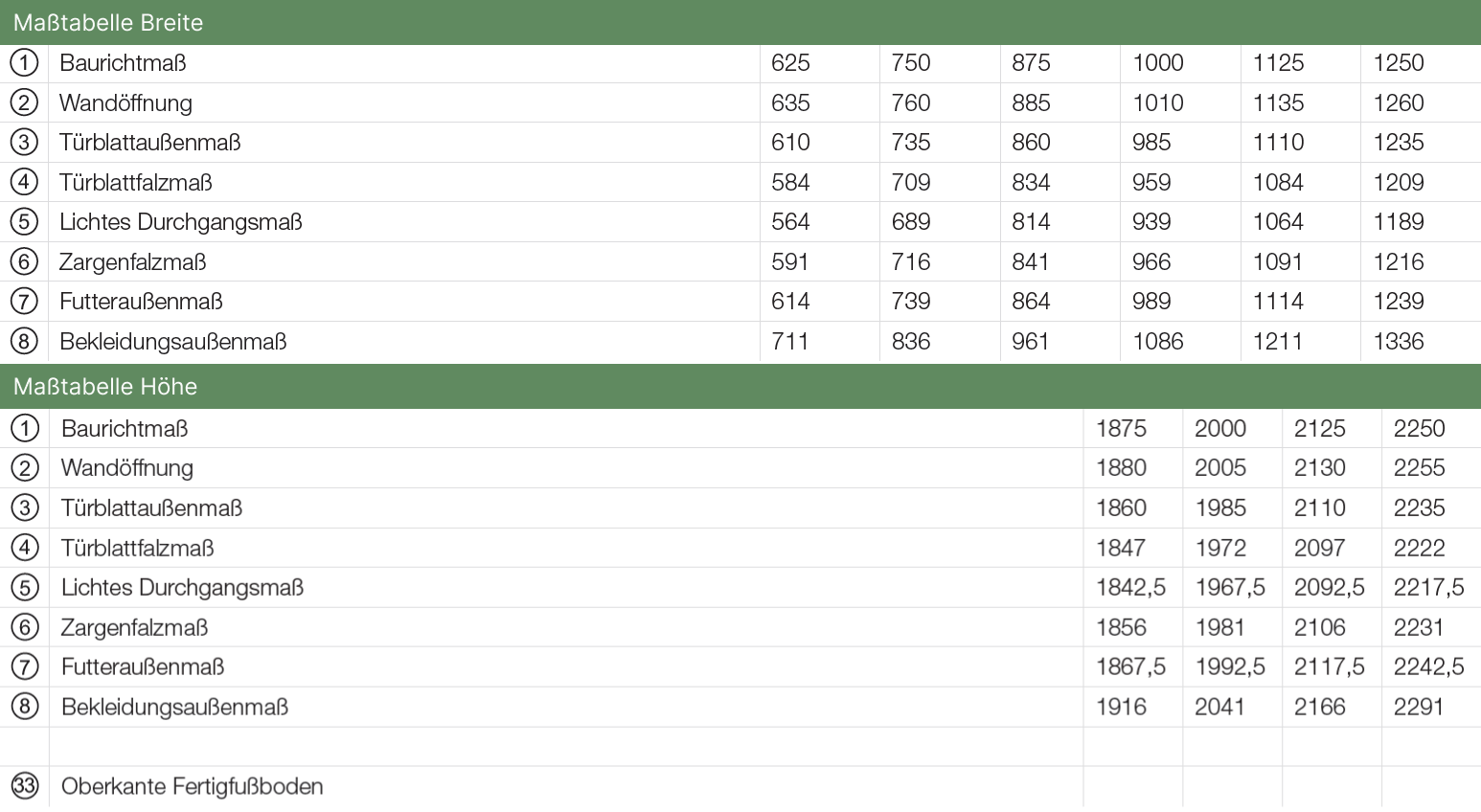This screenshot has width=1481, height=812.
Task: Click the Lichtes Durchgangsmaß label in Breite table
Action: pyautogui.click(x=180, y=222)
